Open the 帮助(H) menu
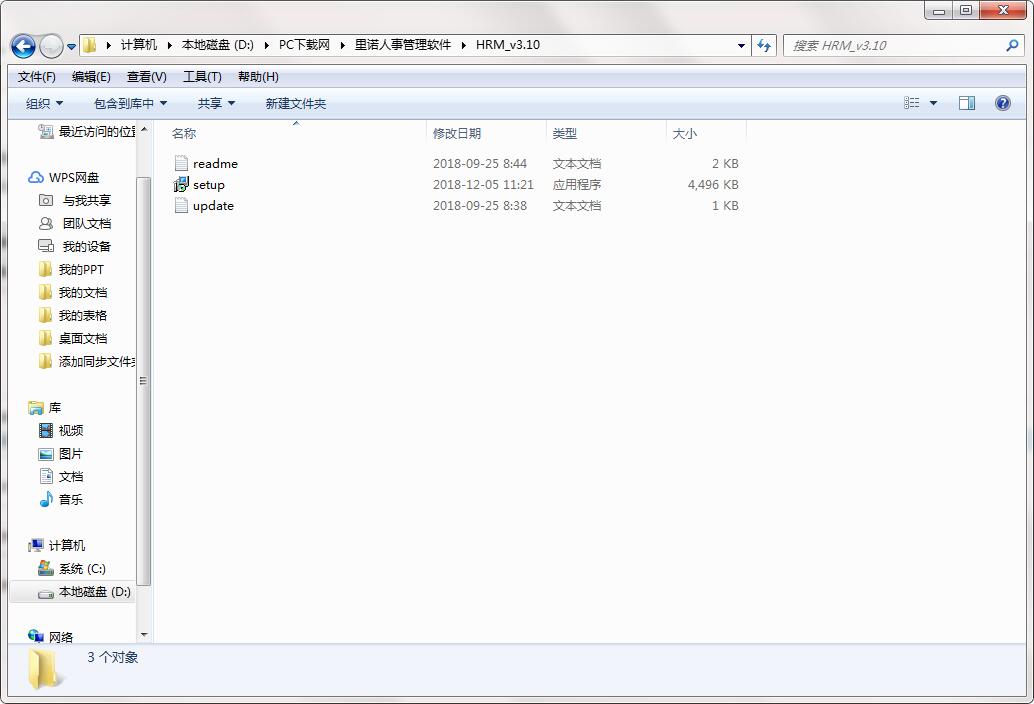The width and height of the screenshot is (1034, 704). pos(258,77)
